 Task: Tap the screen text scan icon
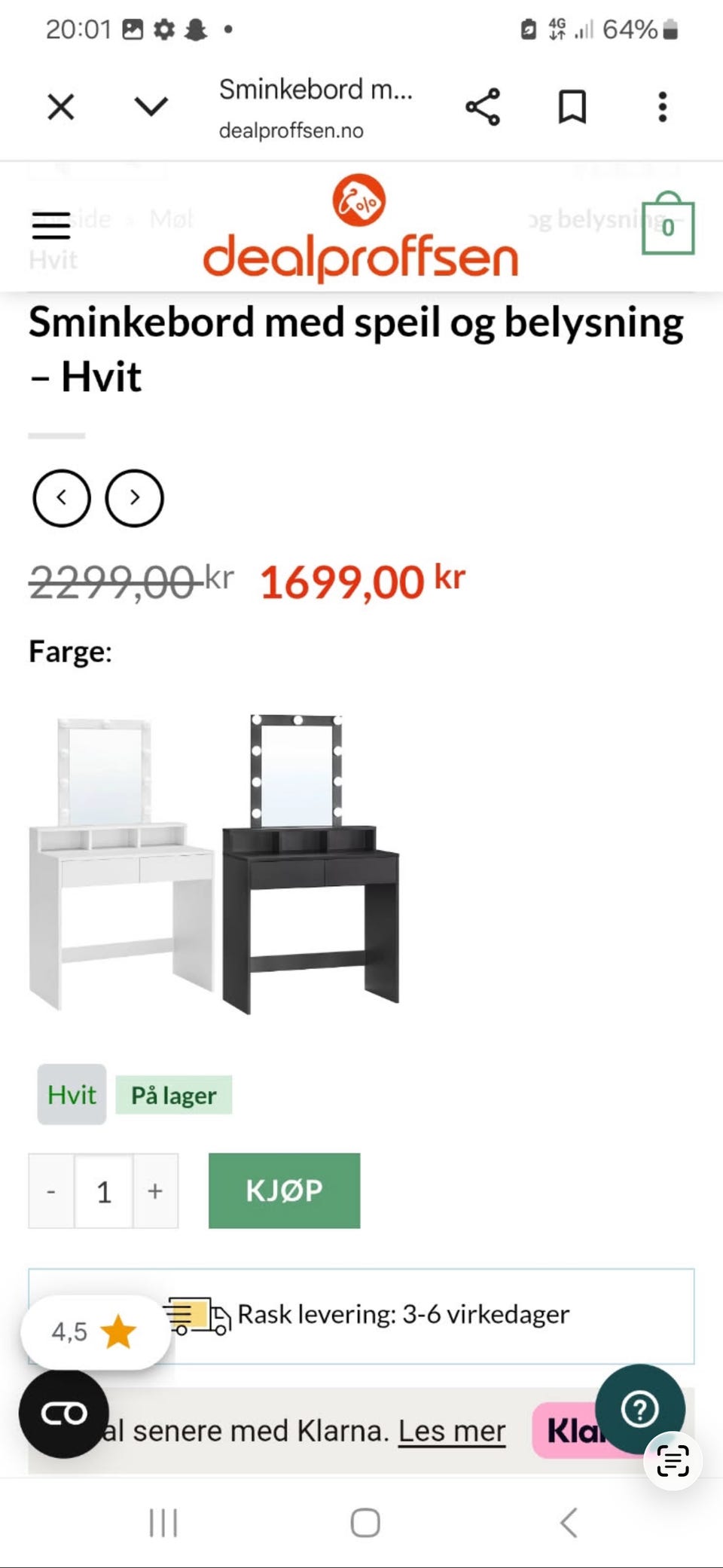pyautogui.click(x=673, y=1461)
